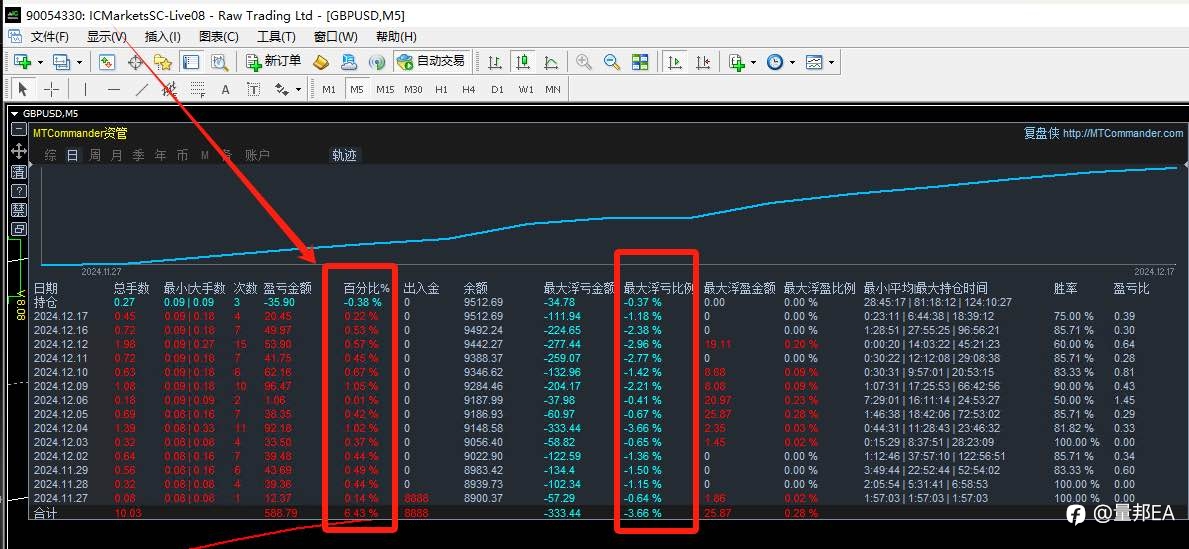Open the 窗口(W) menu

click(x=335, y=36)
